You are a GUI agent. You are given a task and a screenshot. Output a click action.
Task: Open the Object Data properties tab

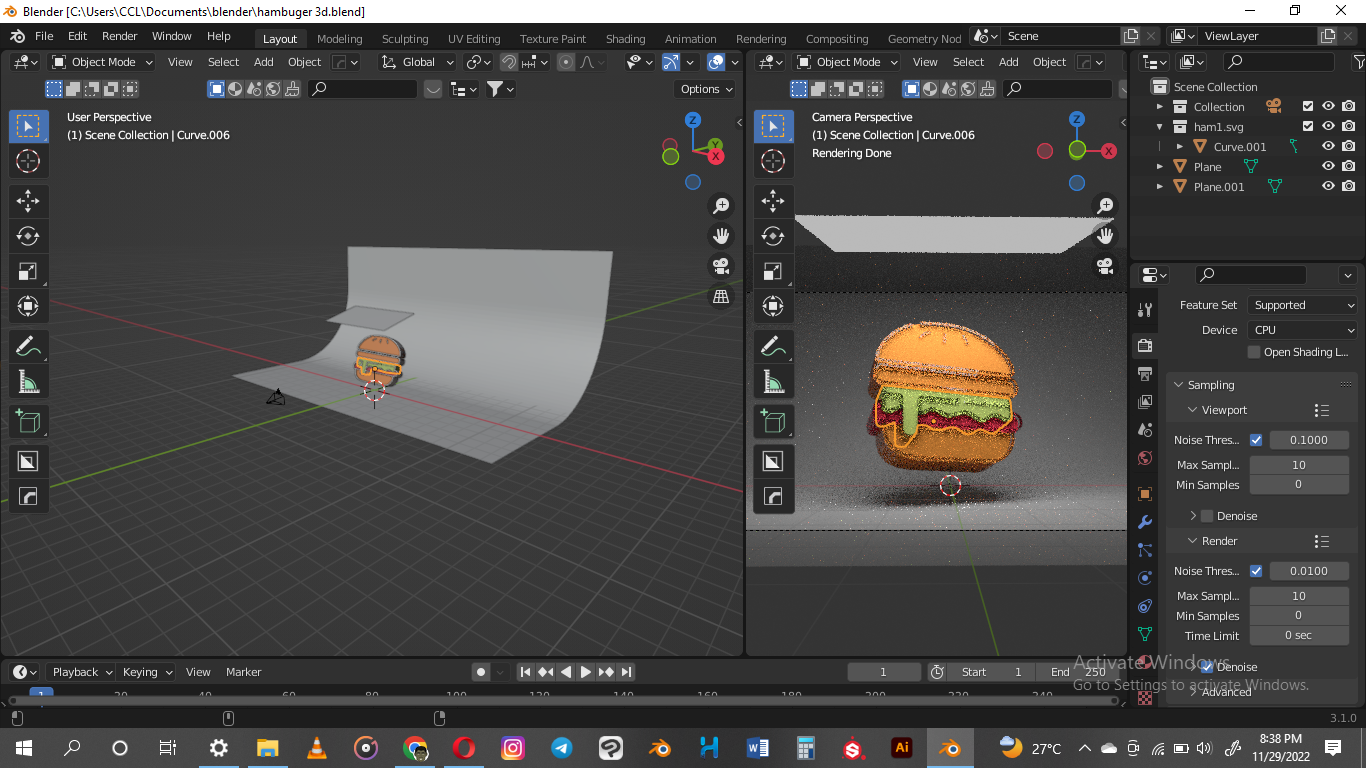pyautogui.click(x=1145, y=634)
